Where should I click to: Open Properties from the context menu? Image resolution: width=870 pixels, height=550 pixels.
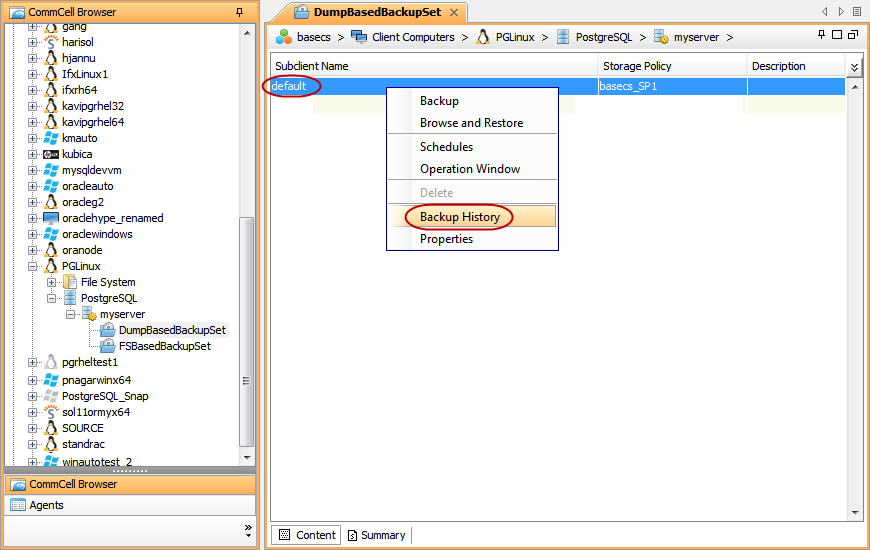coord(446,239)
